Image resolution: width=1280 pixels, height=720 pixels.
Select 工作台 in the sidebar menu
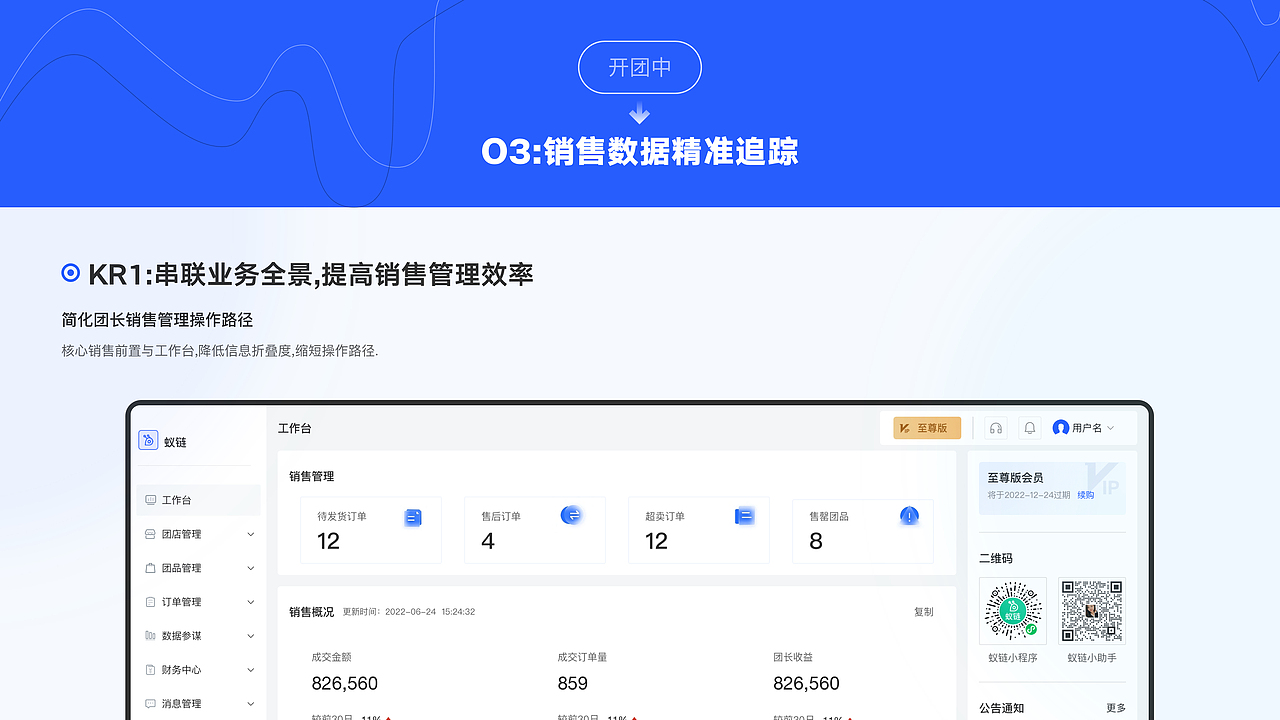point(198,500)
